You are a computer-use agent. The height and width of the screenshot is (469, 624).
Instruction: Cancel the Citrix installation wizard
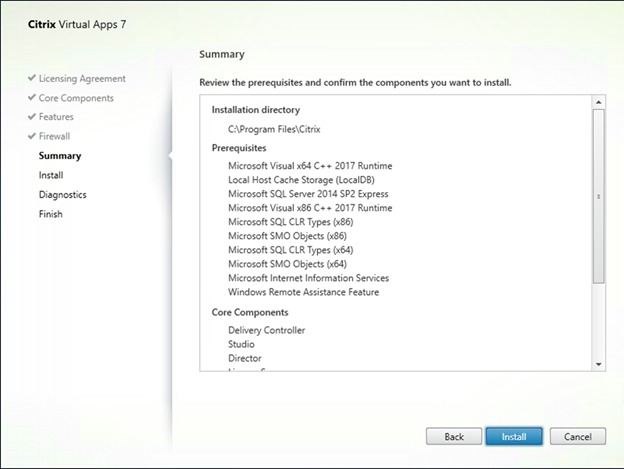[577, 436]
